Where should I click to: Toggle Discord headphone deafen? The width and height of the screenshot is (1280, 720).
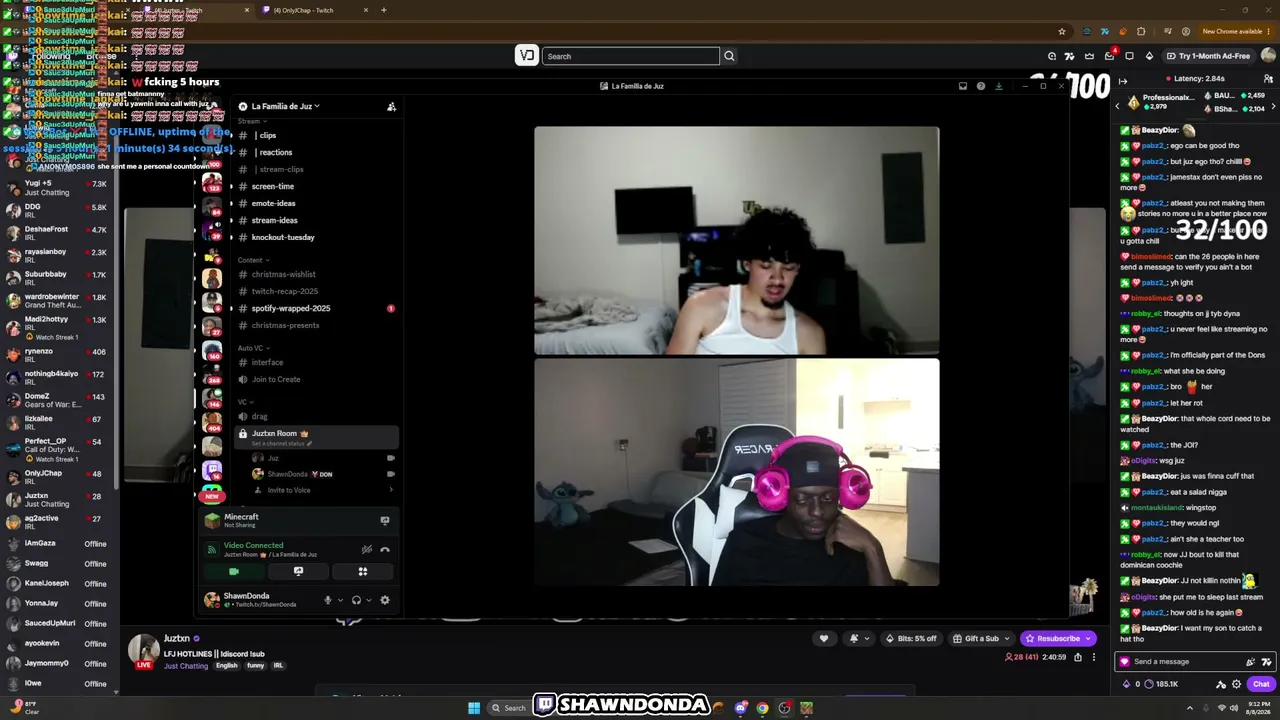[356, 600]
